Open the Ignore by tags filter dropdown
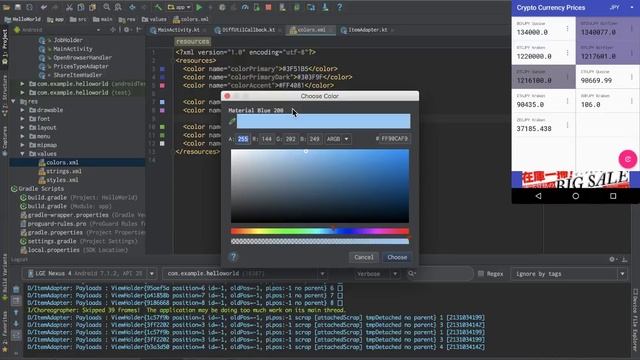This screenshot has height=360, width=640. (569, 273)
